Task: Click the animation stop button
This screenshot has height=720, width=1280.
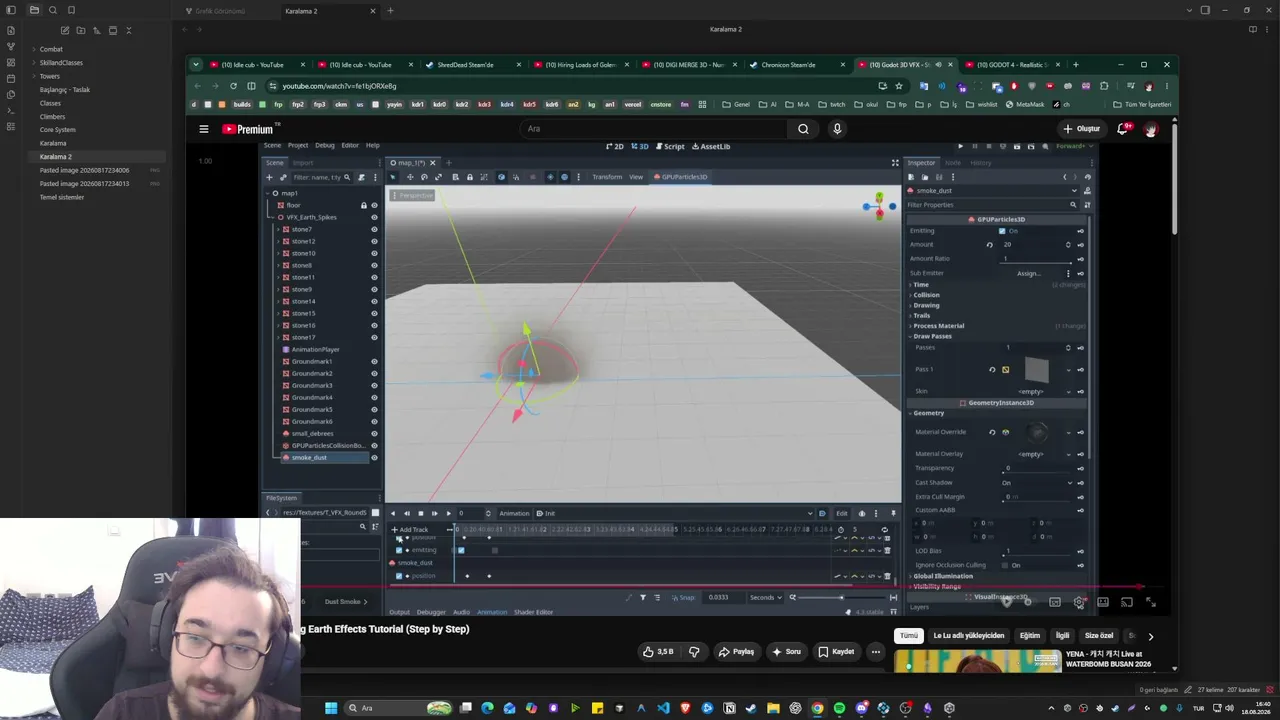Action: [420, 513]
